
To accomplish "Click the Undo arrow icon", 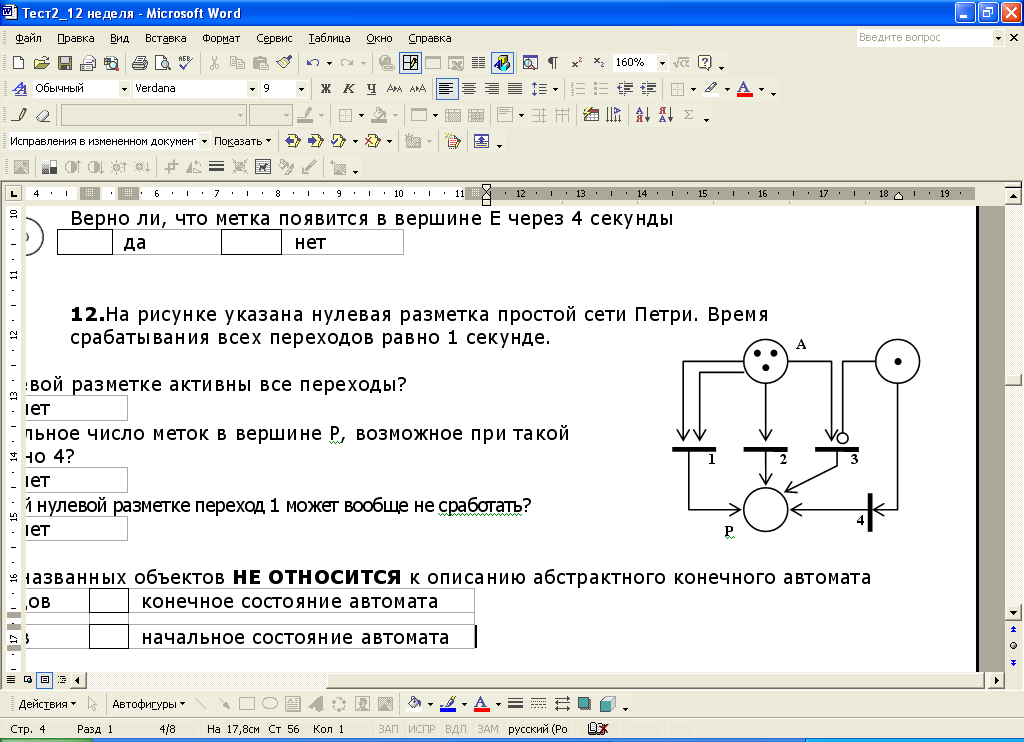I will point(313,63).
